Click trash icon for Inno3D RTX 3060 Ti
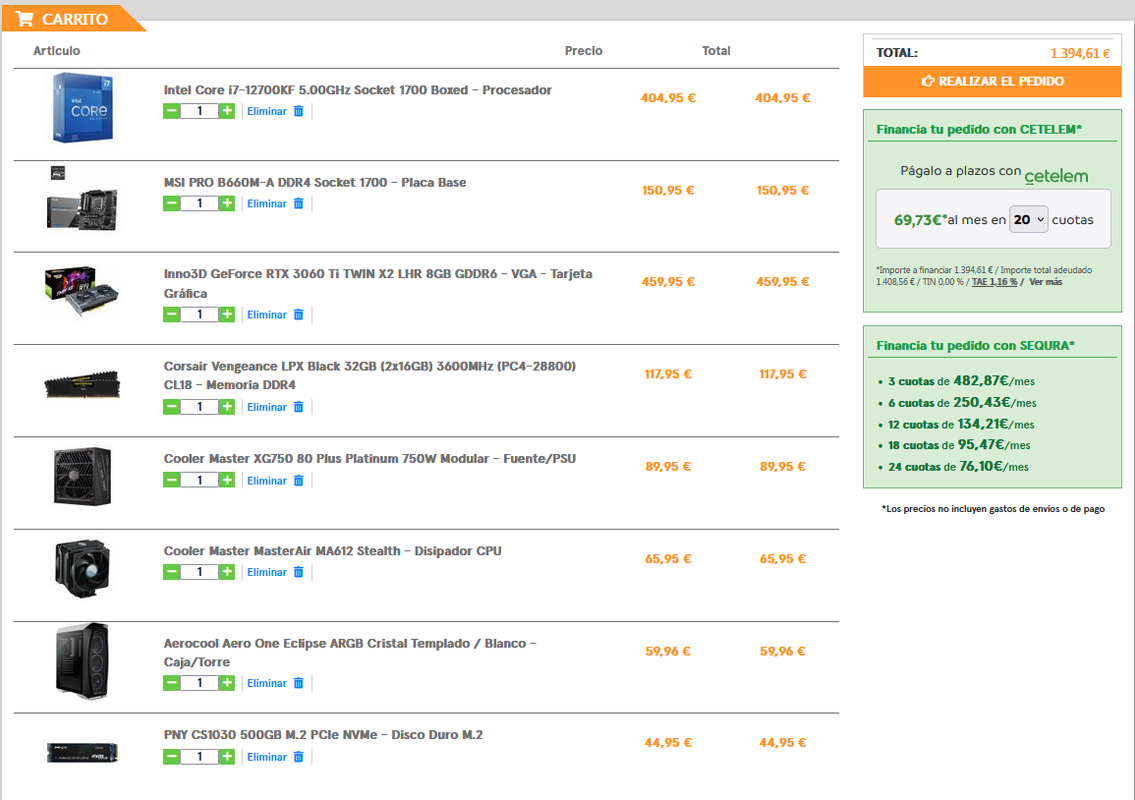 click(298, 314)
